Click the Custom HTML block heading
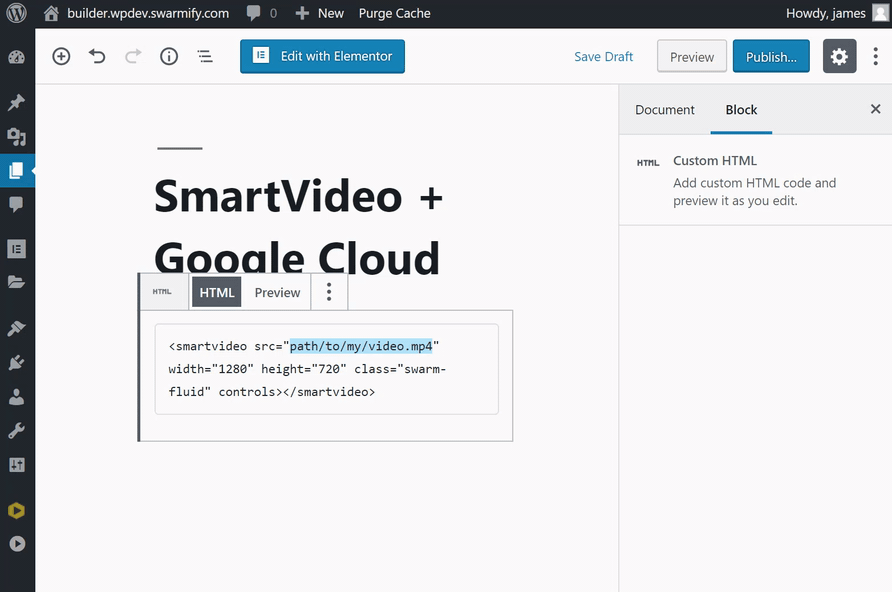 click(x=715, y=161)
